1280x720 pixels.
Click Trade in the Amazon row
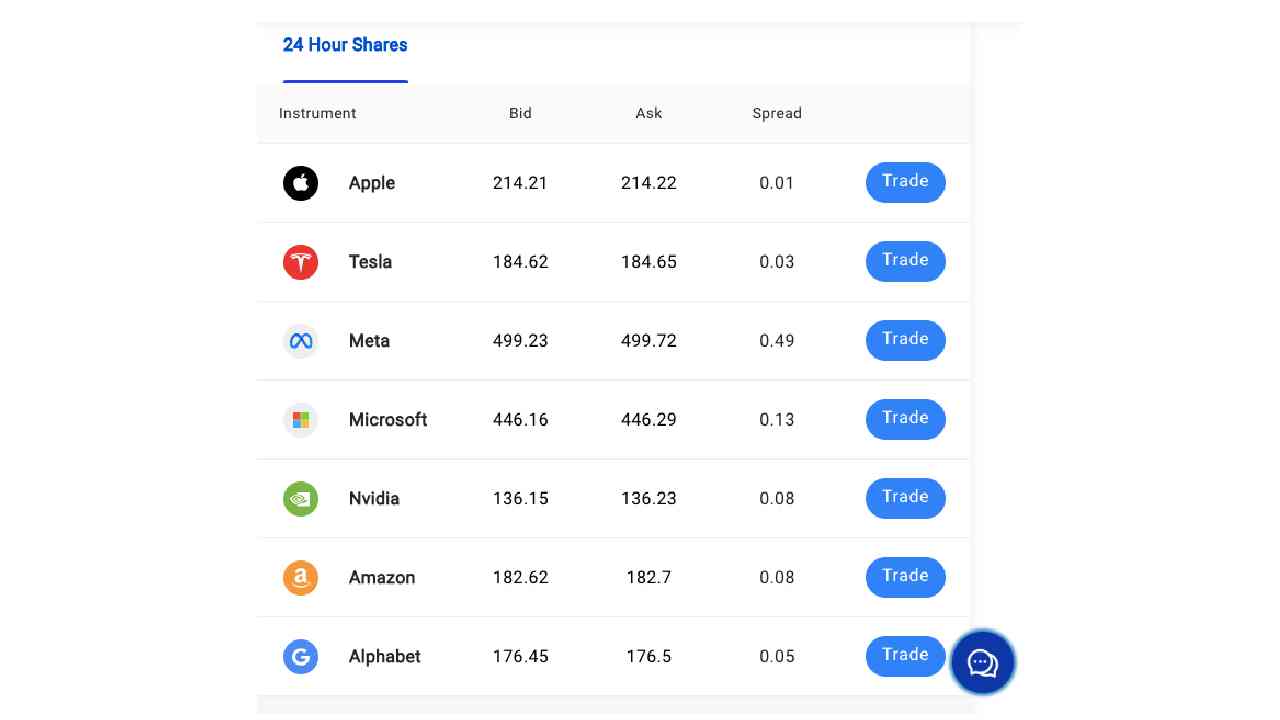pyautogui.click(x=905, y=577)
